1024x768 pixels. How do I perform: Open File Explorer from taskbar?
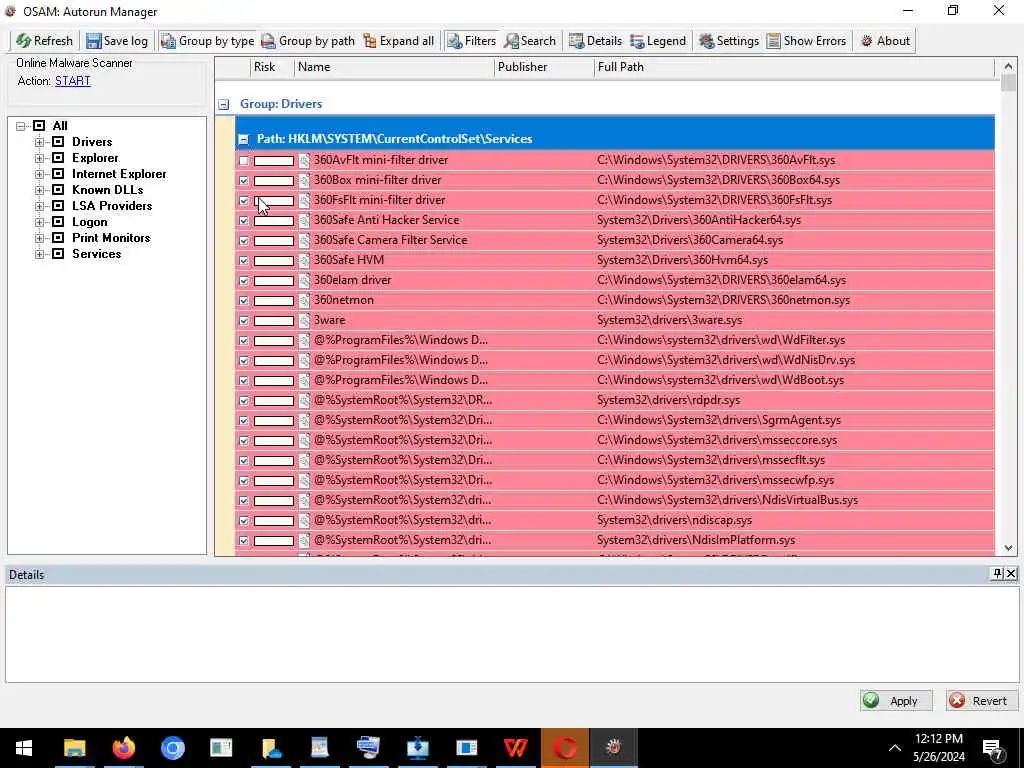click(x=74, y=748)
